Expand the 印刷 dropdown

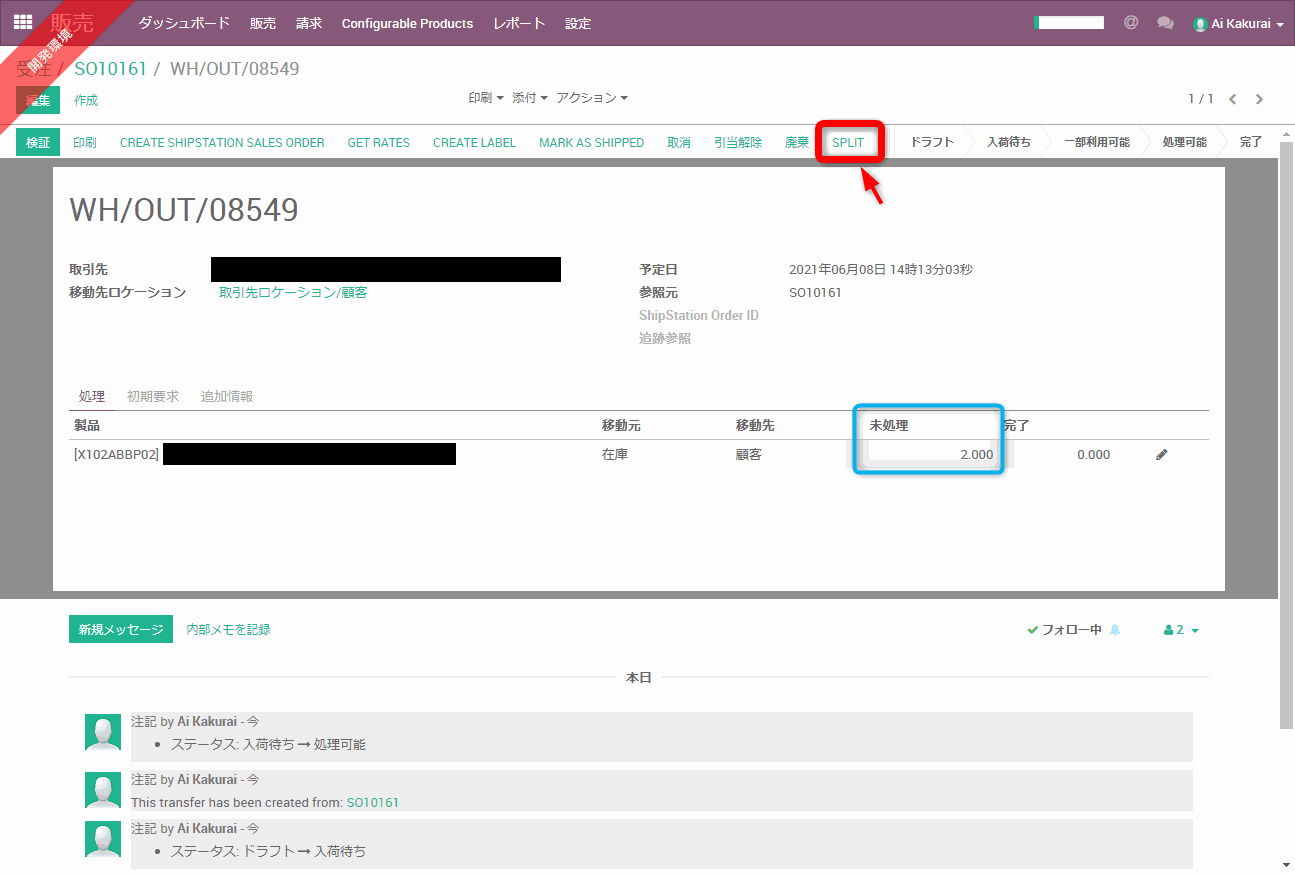(485, 98)
